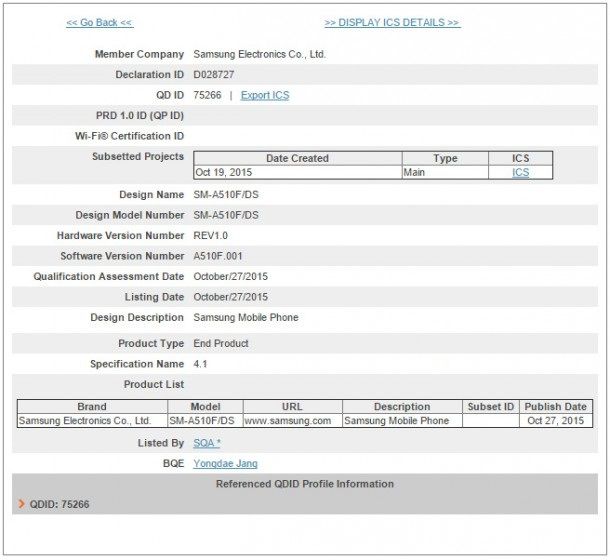Open the BQE 'Yongdae Jang' link
The width and height of the screenshot is (610, 560).
pyautogui.click(x=225, y=463)
